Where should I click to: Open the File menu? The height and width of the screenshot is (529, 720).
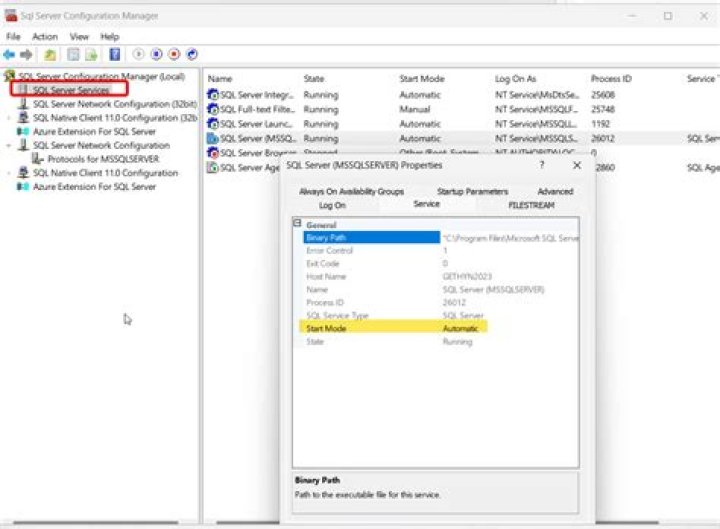[x=13, y=36]
